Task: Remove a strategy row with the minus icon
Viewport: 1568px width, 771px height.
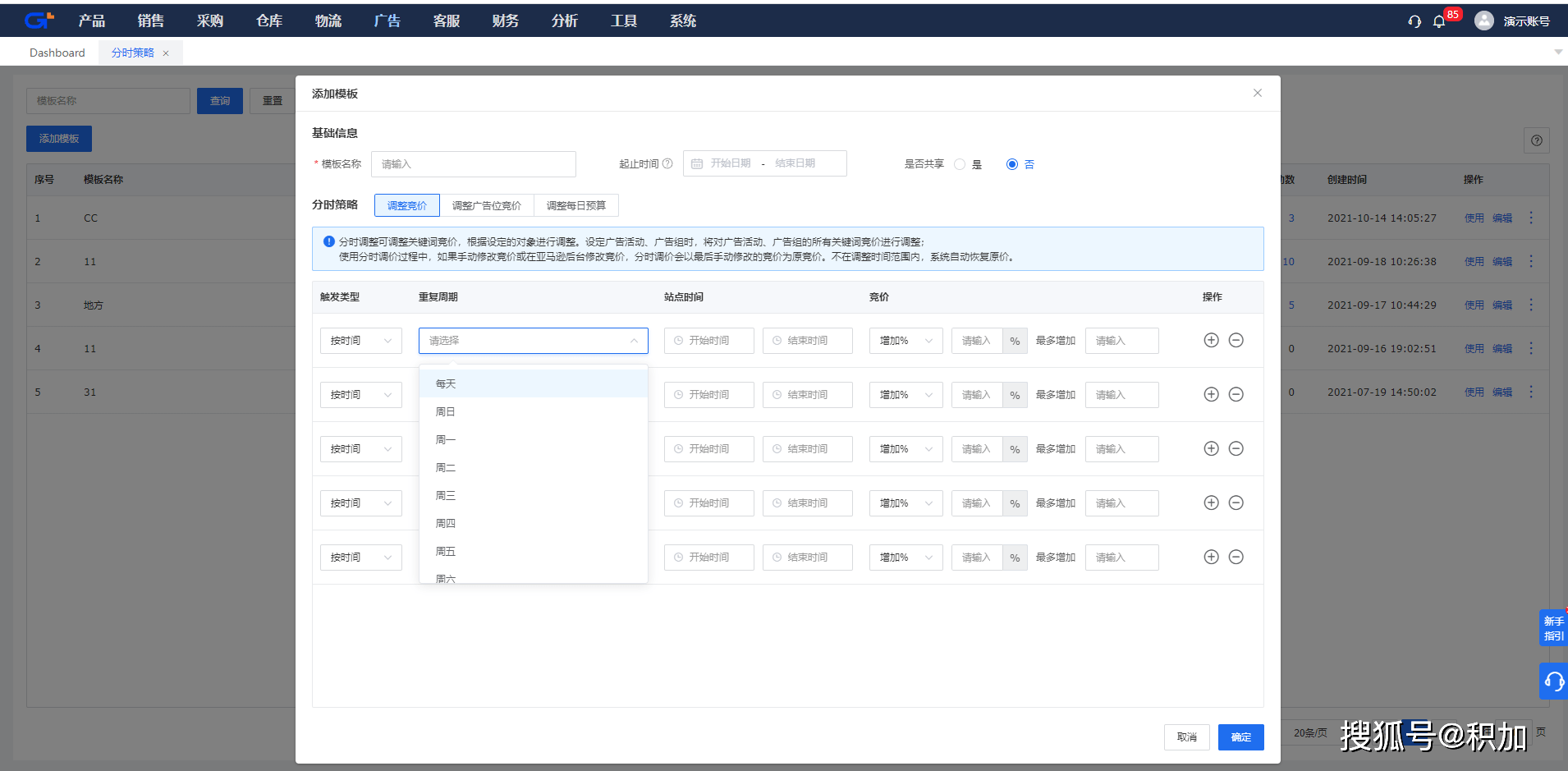Action: (x=1236, y=339)
